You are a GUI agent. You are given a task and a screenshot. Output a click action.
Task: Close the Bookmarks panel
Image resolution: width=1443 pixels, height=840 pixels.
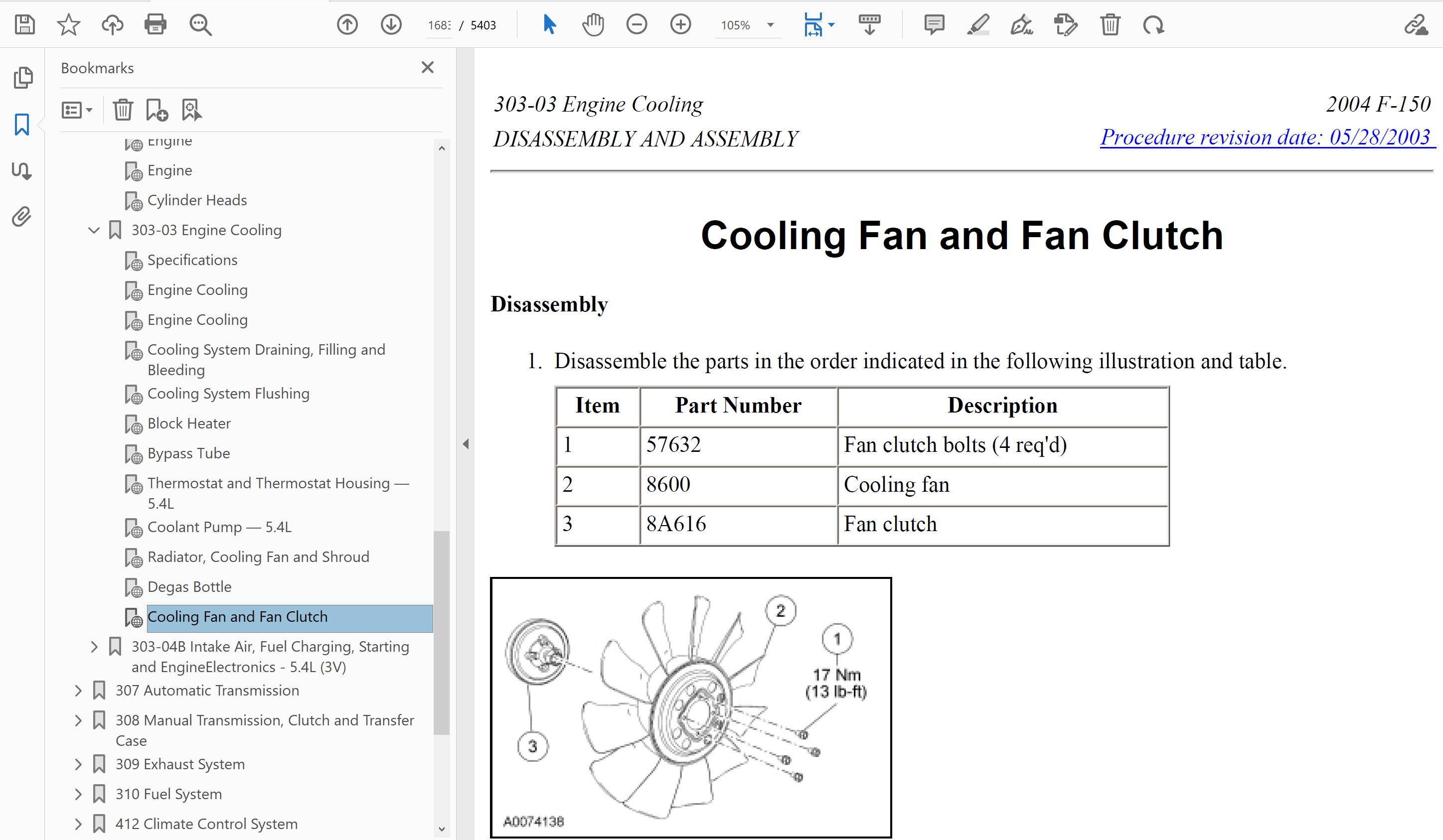(427, 68)
